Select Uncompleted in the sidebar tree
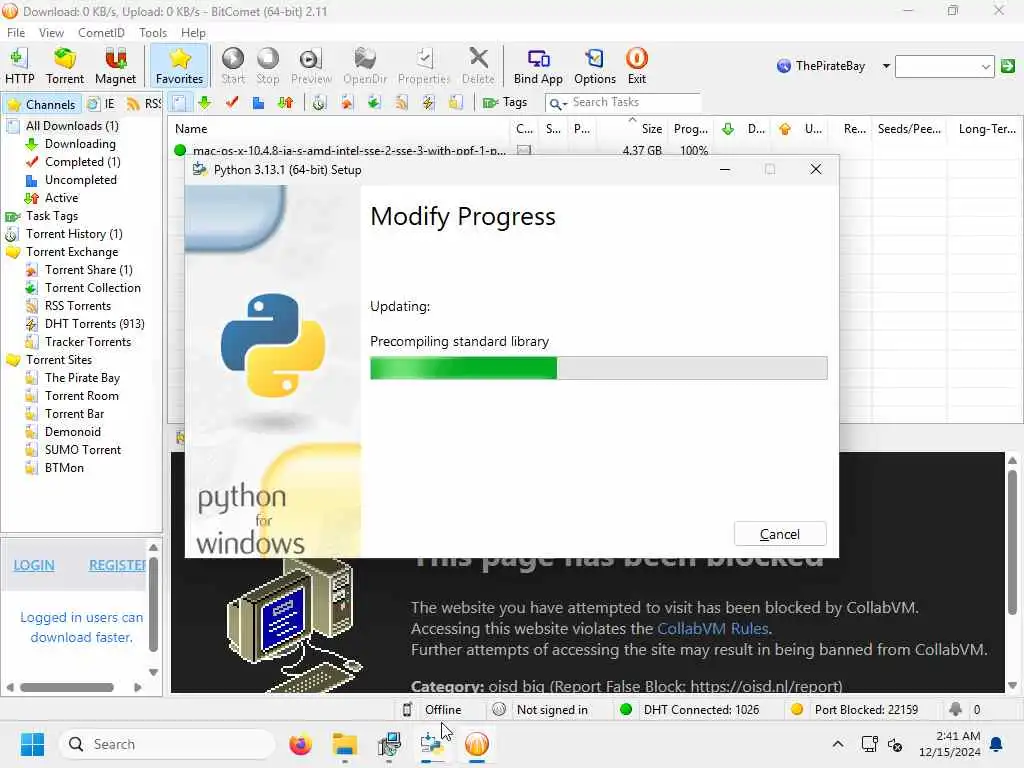Viewport: 1024px width, 768px height. [80, 180]
